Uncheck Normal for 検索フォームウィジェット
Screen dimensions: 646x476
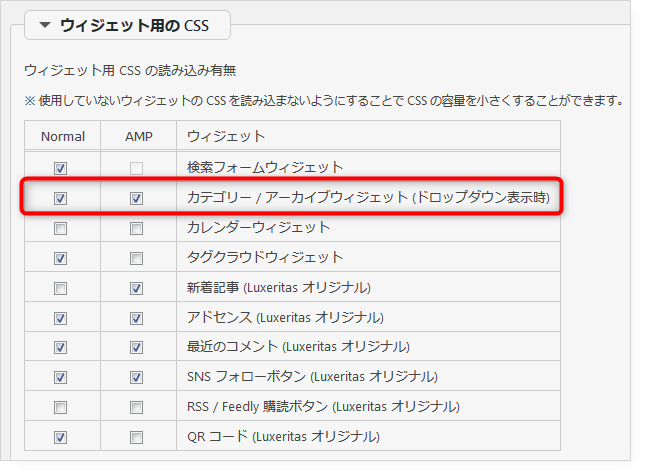pyautogui.click(x=61, y=168)
